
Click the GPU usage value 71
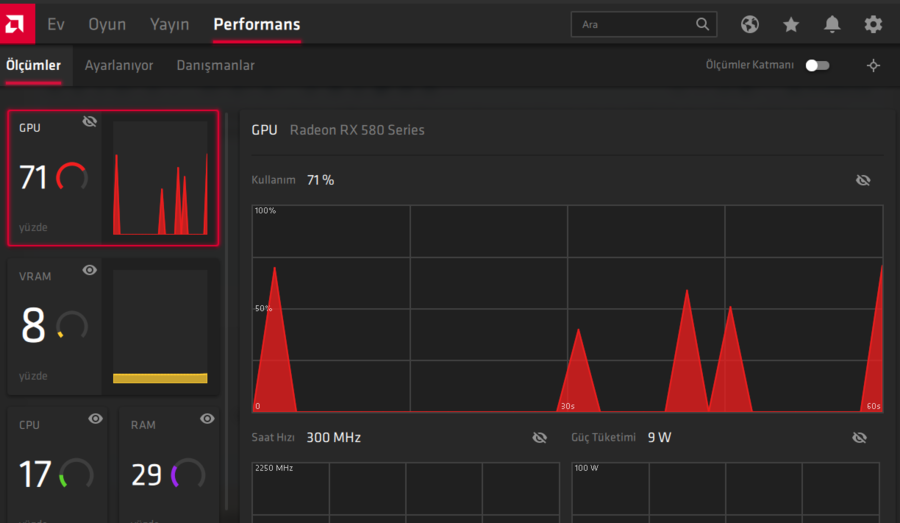click(x=33, y=177)
